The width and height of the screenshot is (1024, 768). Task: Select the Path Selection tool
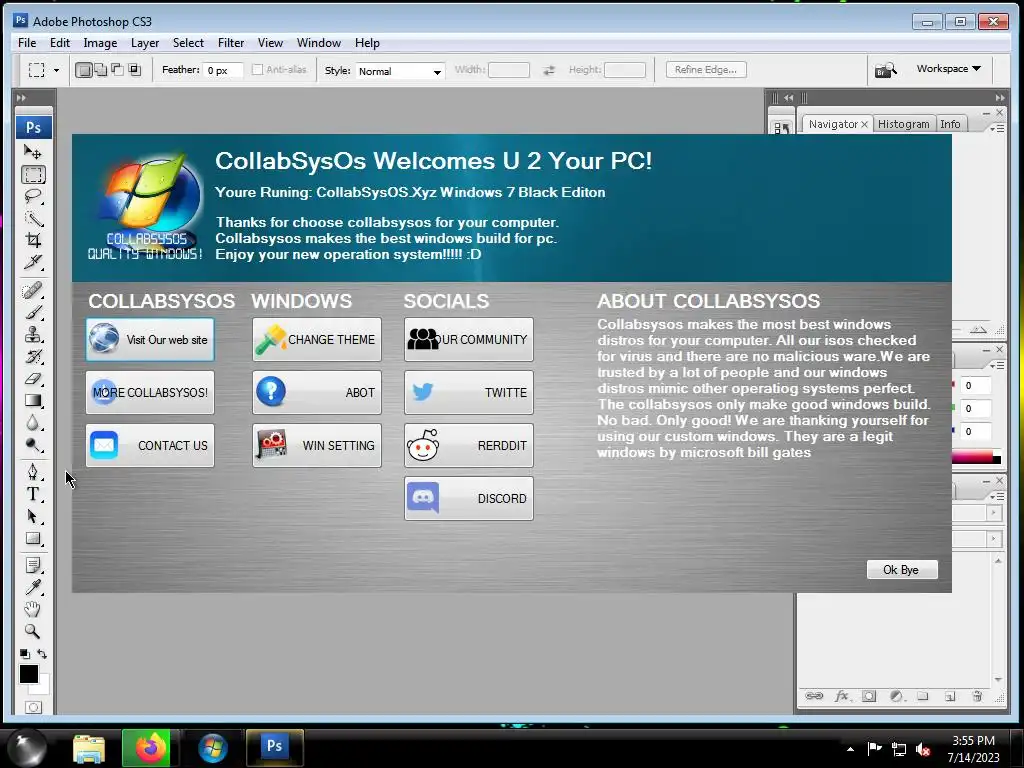pyautogui.click(x=33, y=516)
